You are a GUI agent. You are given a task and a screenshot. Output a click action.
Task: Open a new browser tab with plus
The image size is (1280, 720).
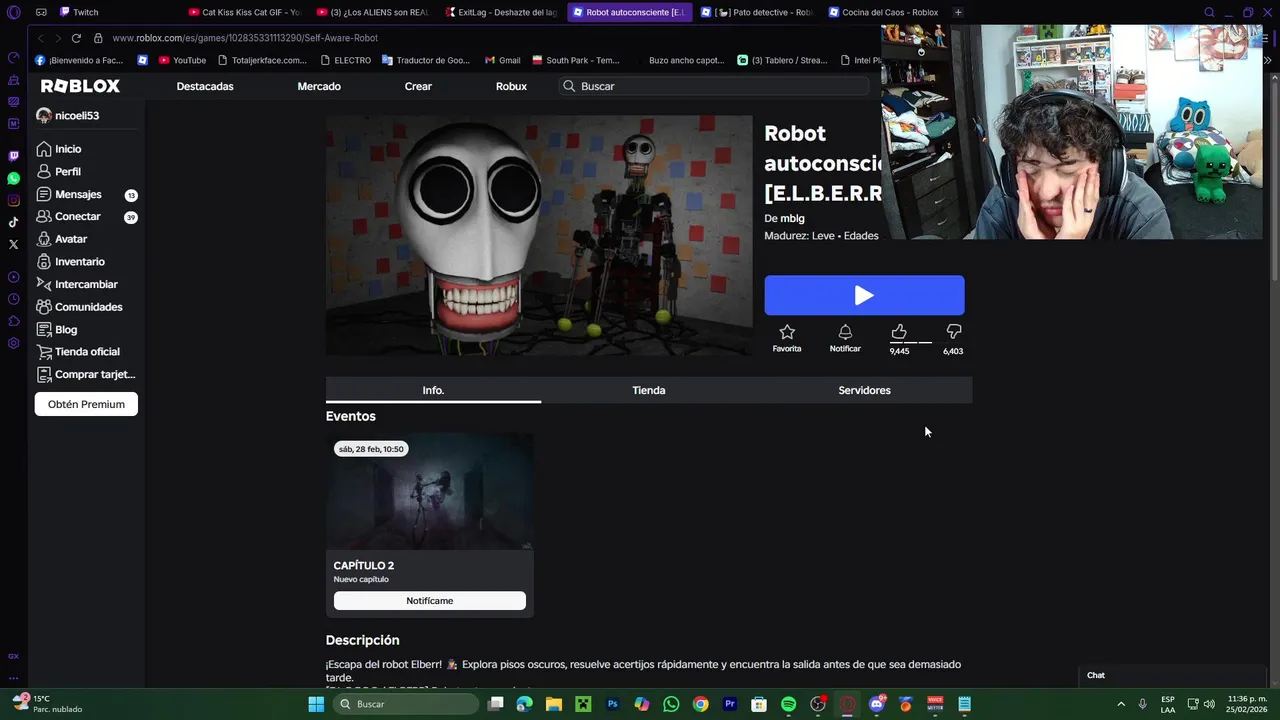tap(958, 12)
